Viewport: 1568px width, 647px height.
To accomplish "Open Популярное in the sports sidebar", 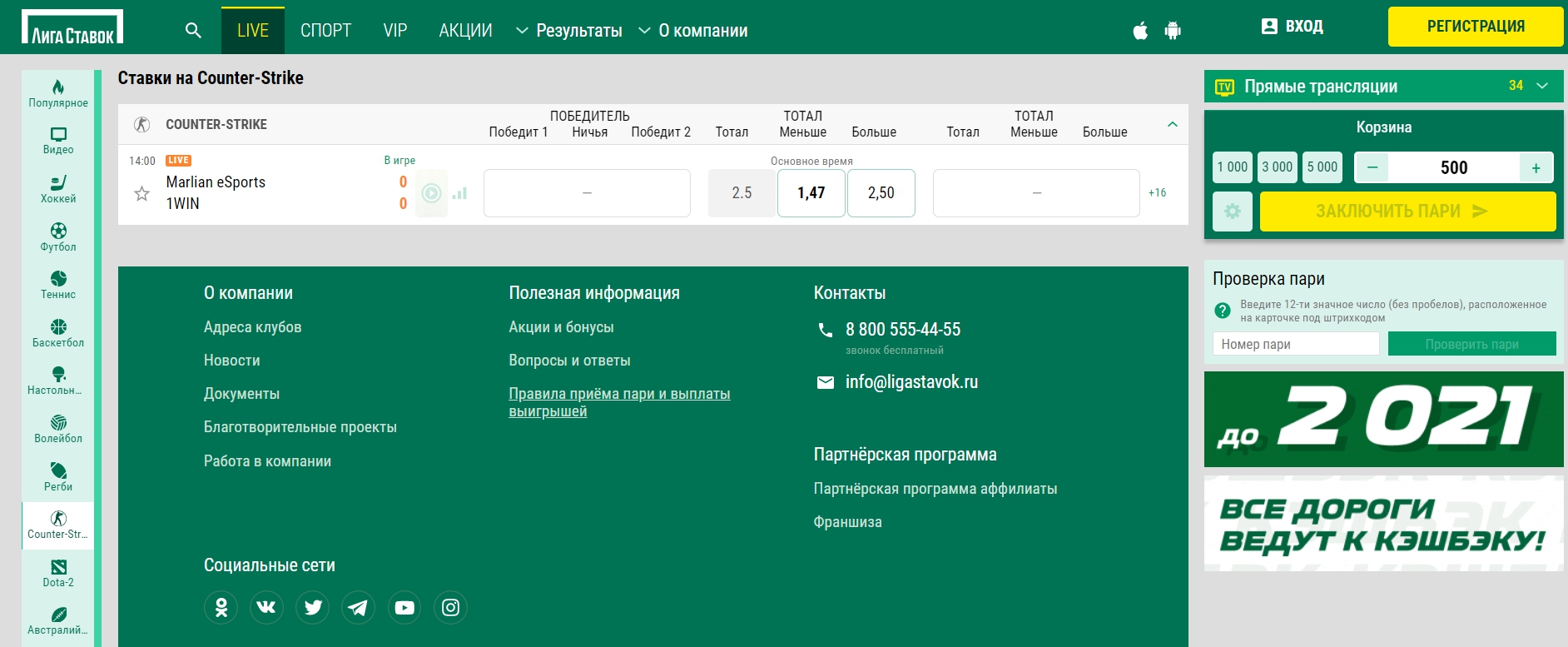I will coord(58,93).
